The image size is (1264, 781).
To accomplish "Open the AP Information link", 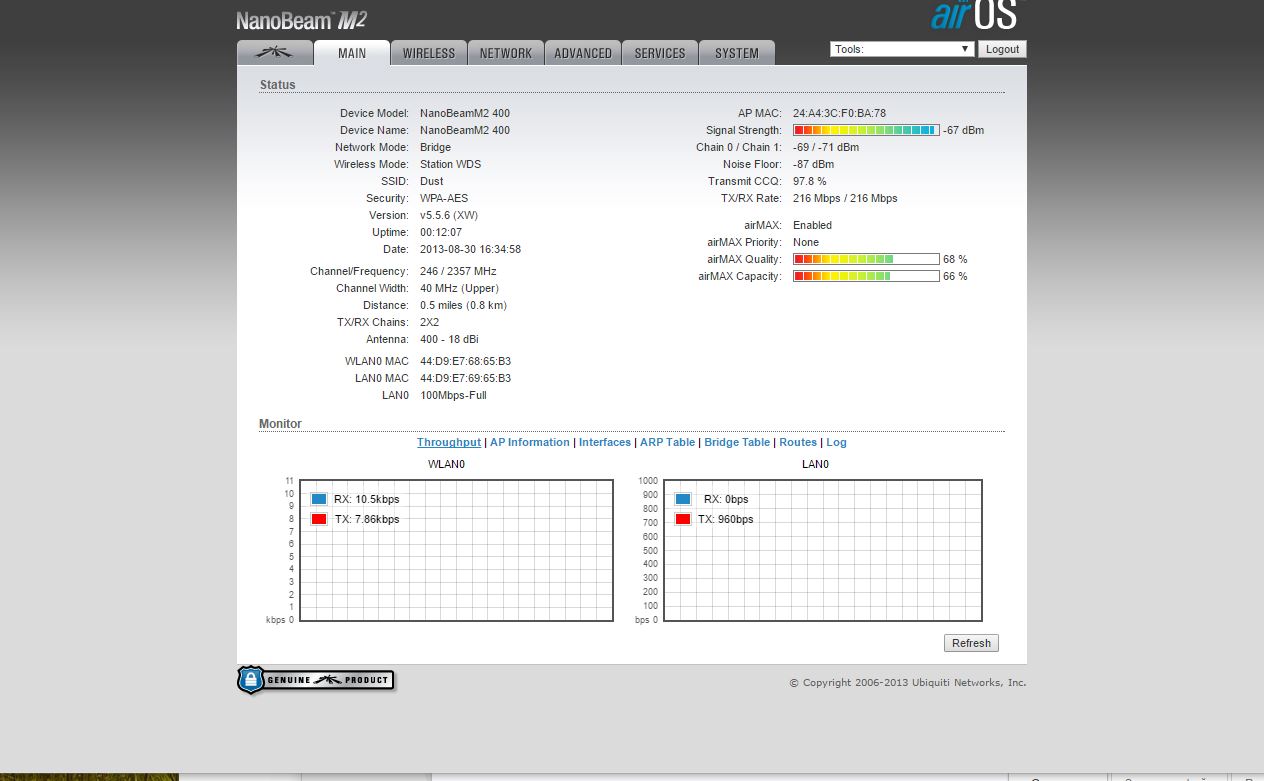I will point(530,442).
